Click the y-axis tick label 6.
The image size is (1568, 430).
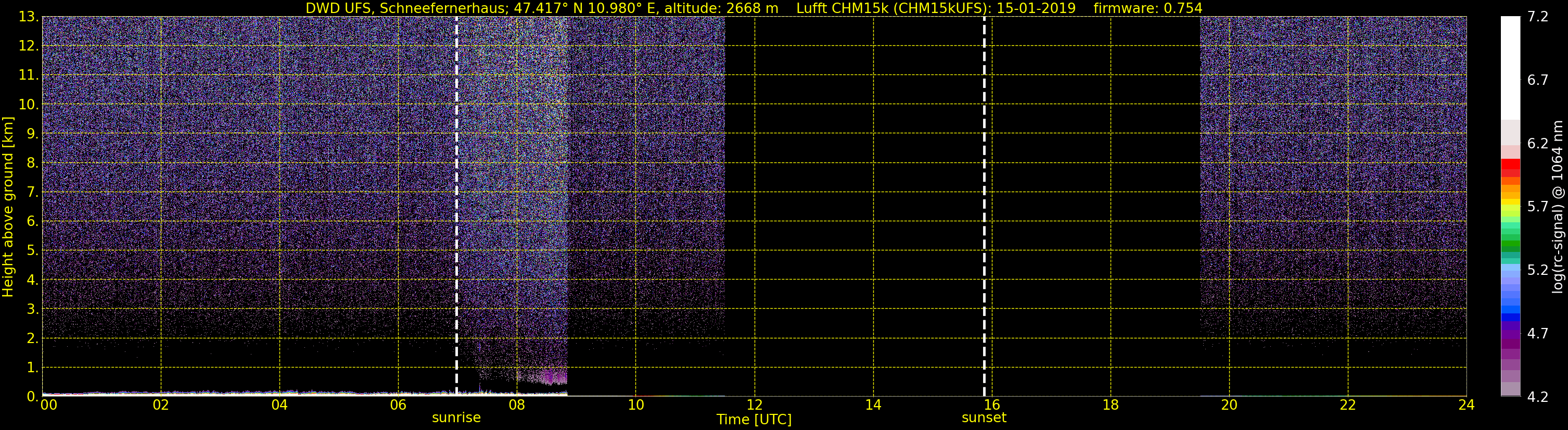32,221
